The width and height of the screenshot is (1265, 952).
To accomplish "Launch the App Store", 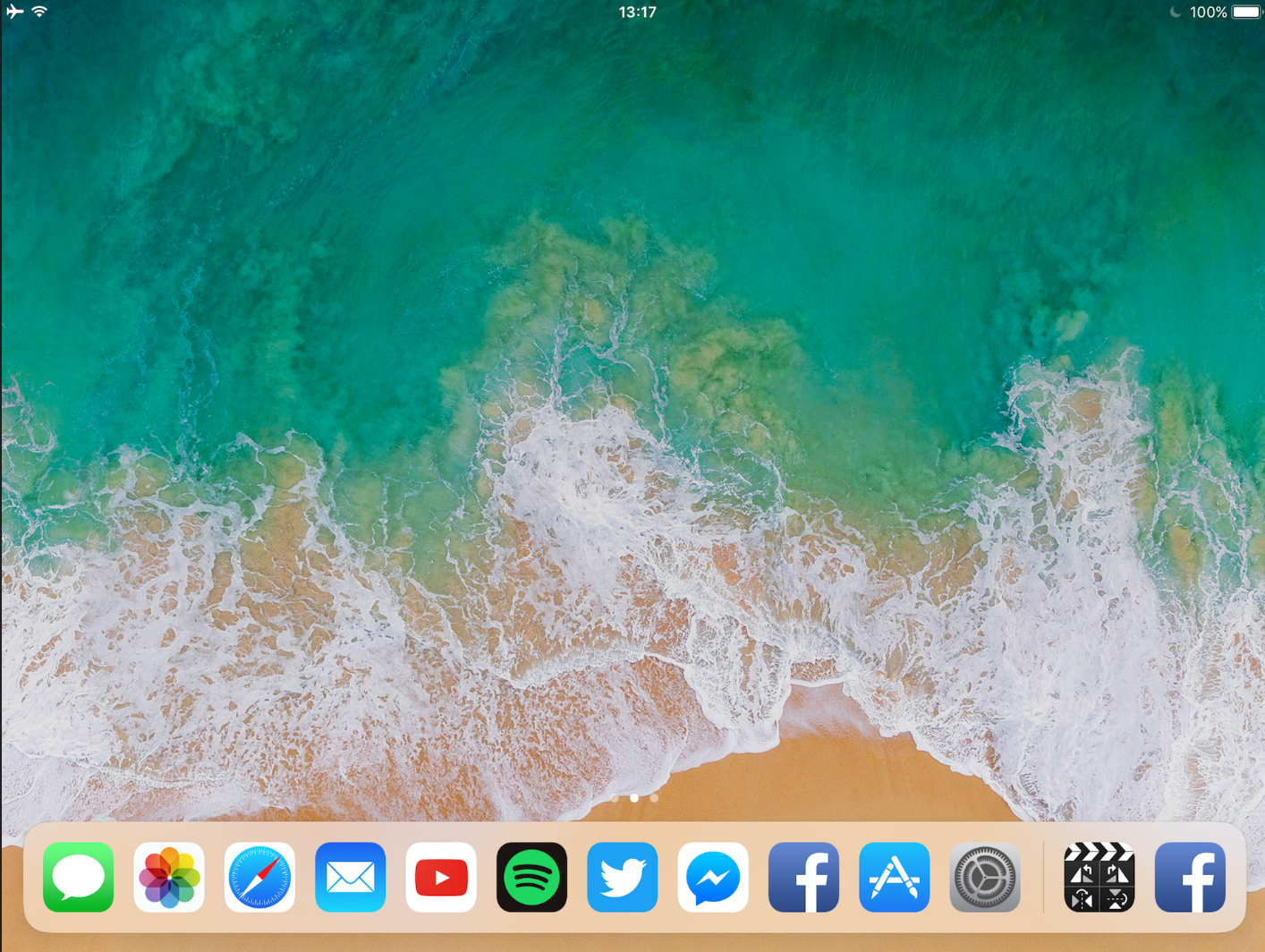I will (895, 877).
